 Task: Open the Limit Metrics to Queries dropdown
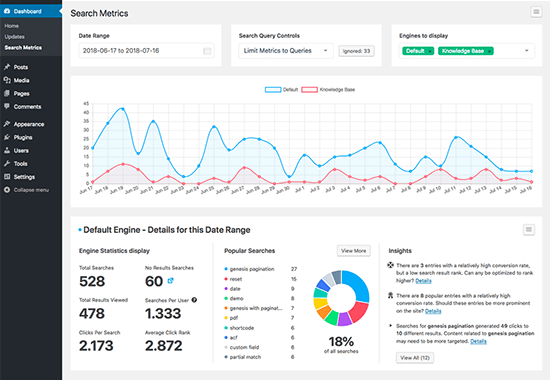click(x=286, y=51)
